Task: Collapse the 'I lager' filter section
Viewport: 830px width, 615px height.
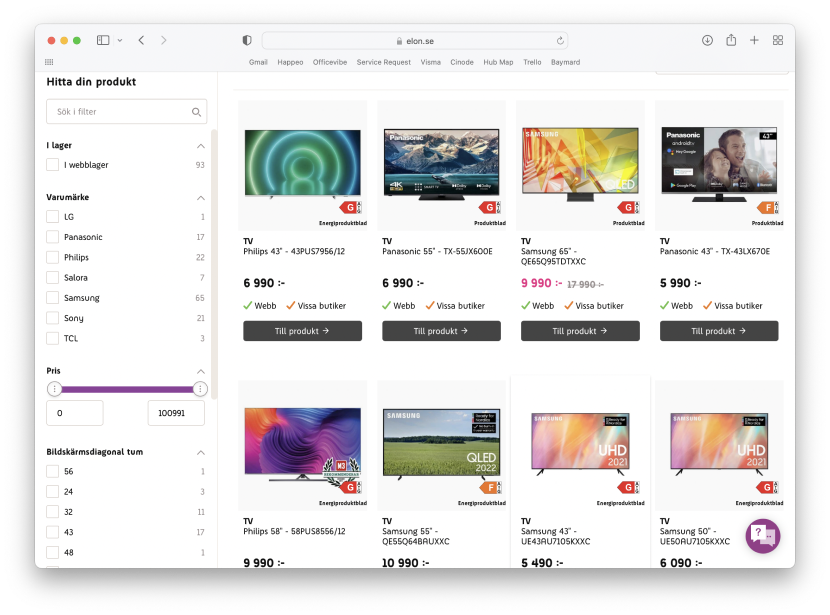Action: 201,146
